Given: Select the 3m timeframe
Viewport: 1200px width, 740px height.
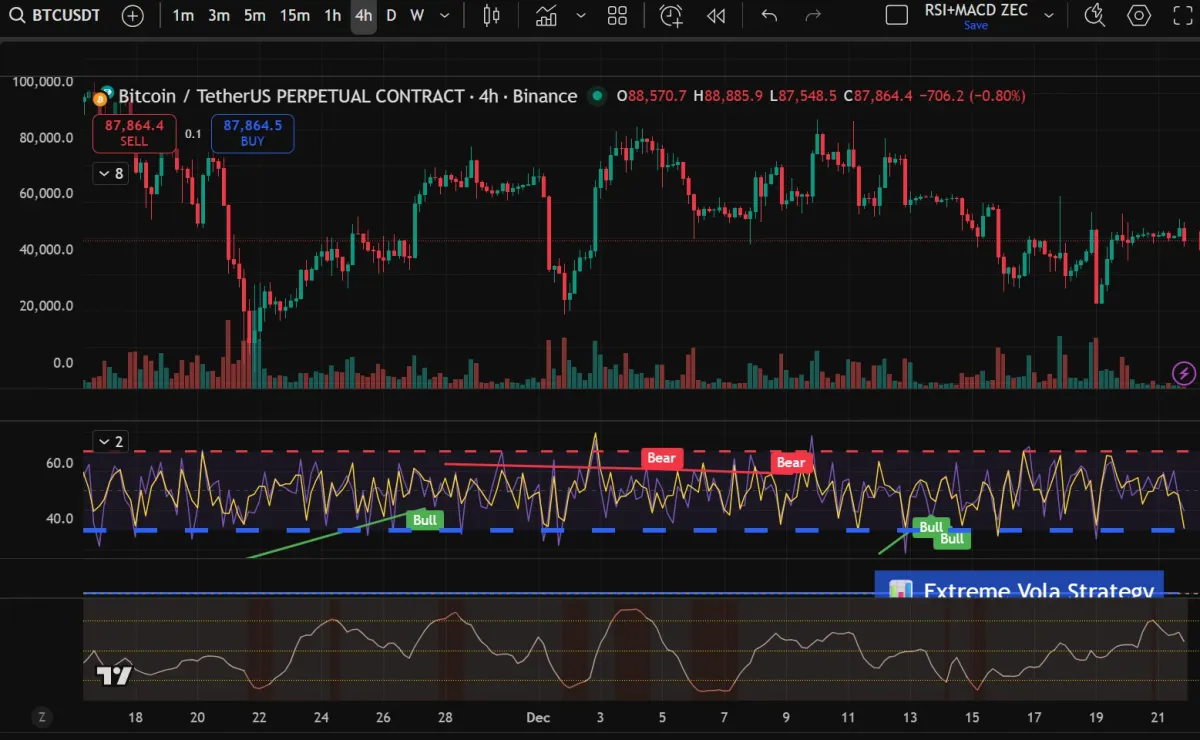Looking at the screenshot, I should pos(219,15).
